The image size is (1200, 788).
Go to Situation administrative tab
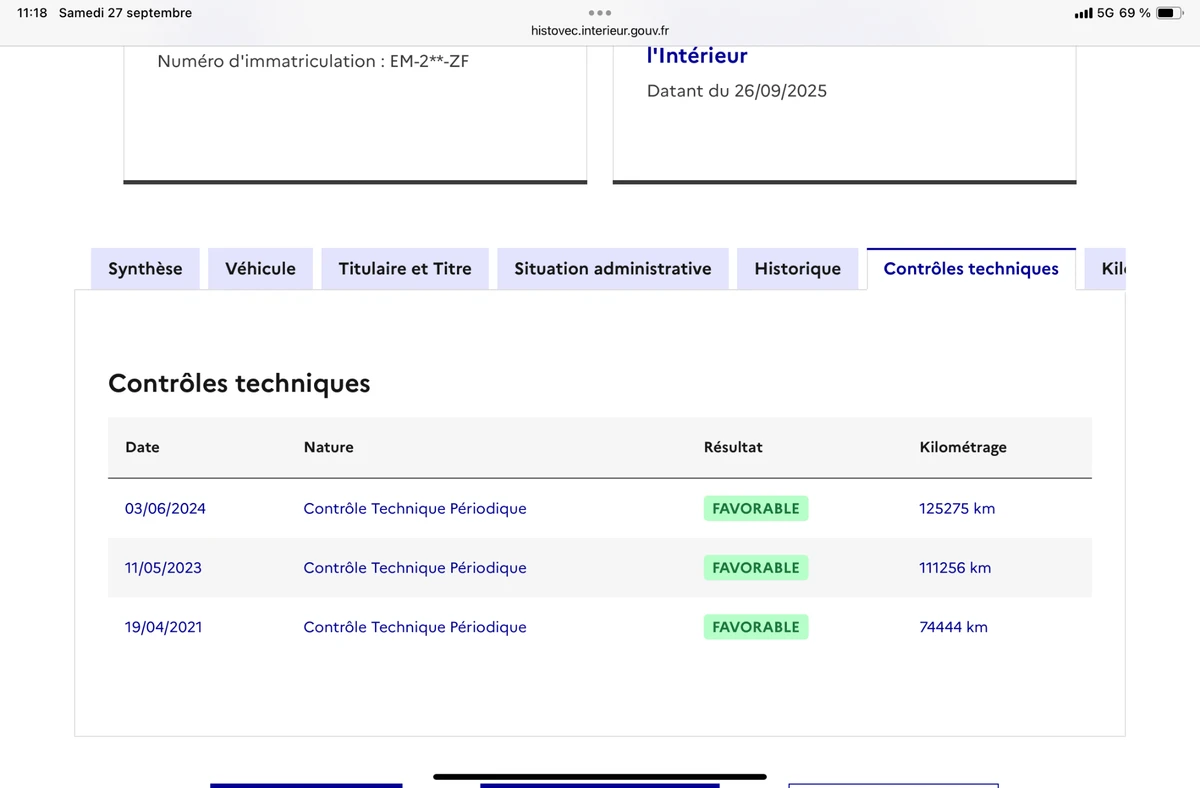613,269
